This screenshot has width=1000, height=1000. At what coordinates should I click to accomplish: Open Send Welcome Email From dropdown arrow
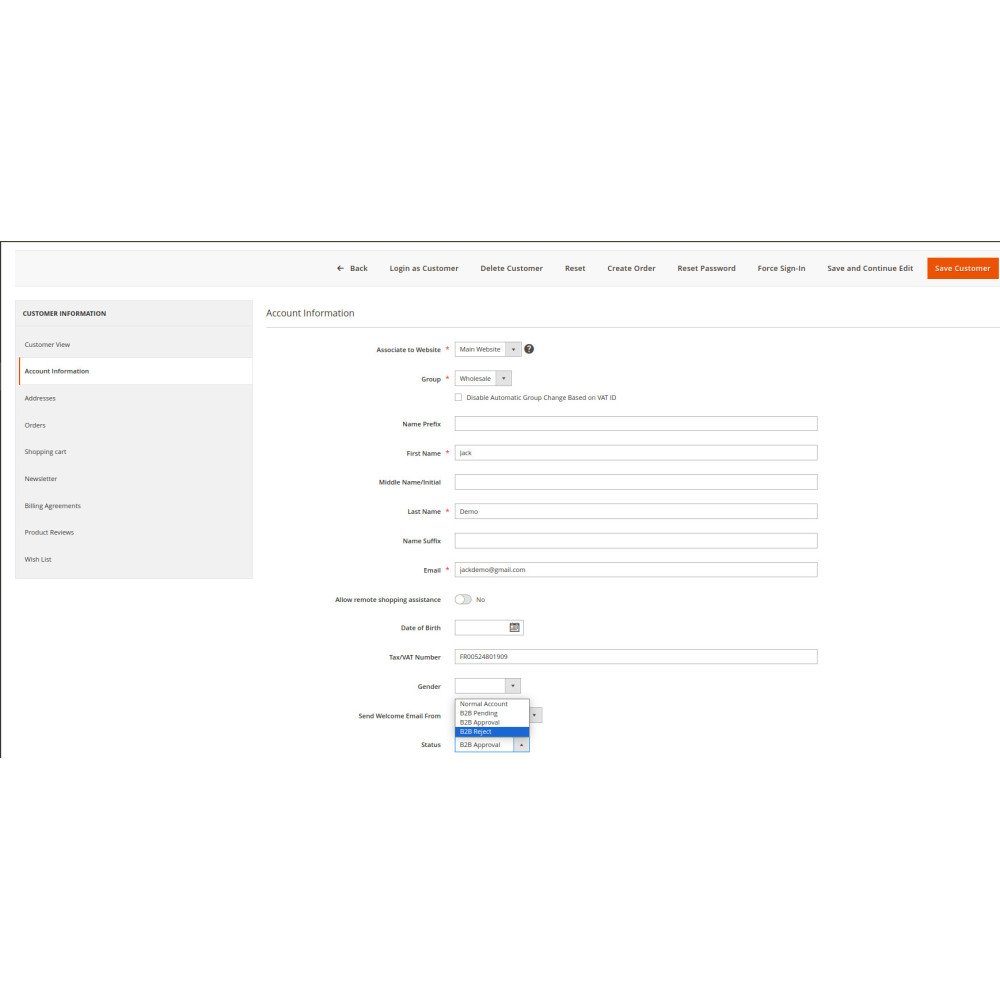535,716
